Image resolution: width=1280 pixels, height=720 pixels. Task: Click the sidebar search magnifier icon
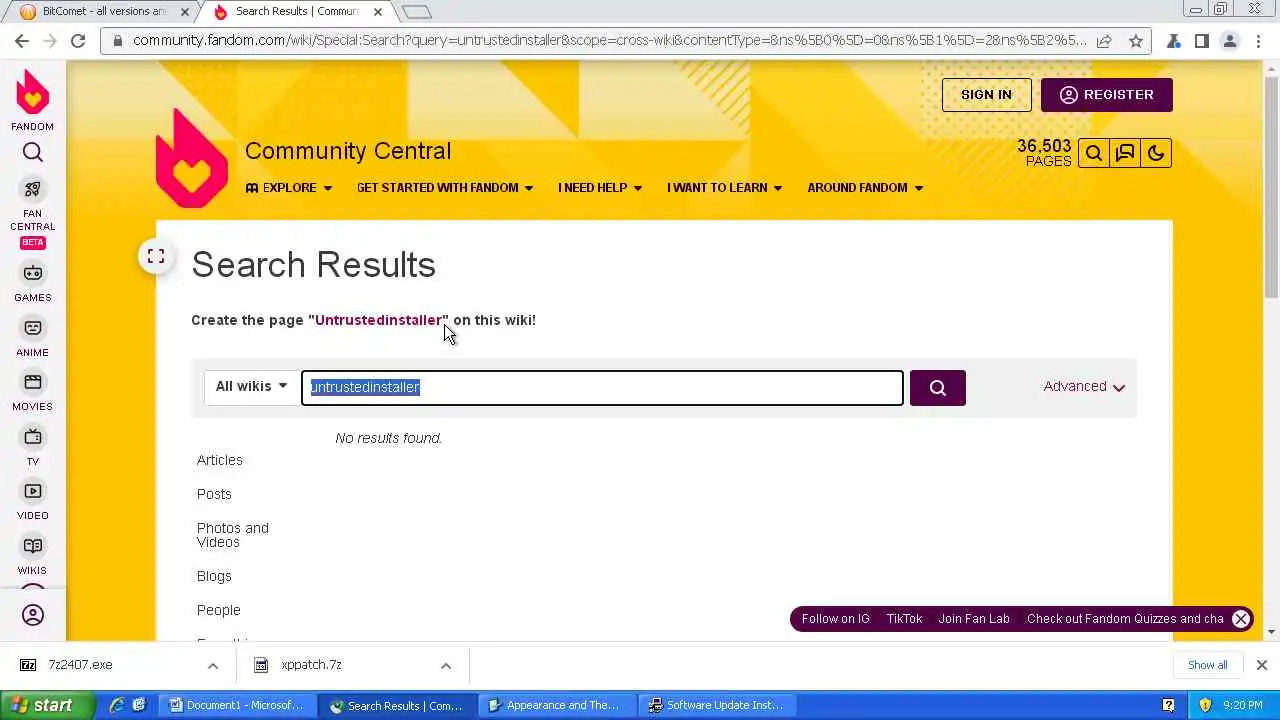click(33, 153)
